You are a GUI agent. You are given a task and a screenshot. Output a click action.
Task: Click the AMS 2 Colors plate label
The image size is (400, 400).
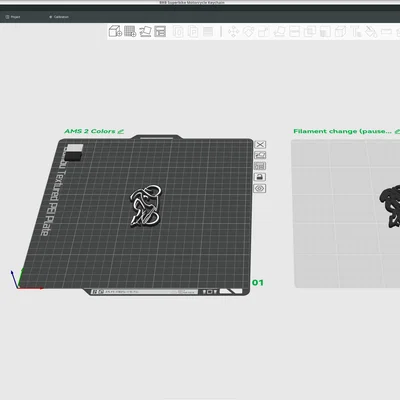click(x=90, y=131)
